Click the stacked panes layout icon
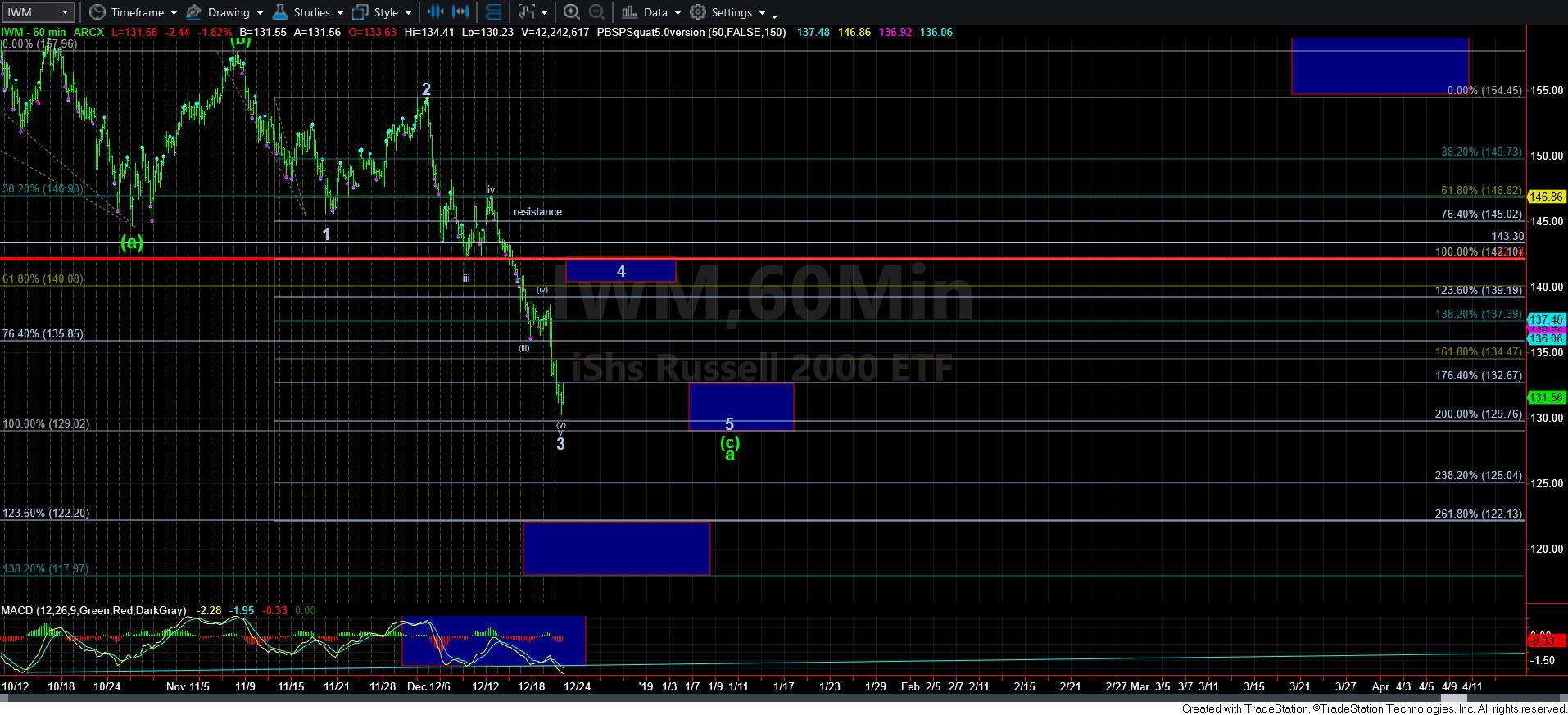1568x715 pixels. pos(493,11)
